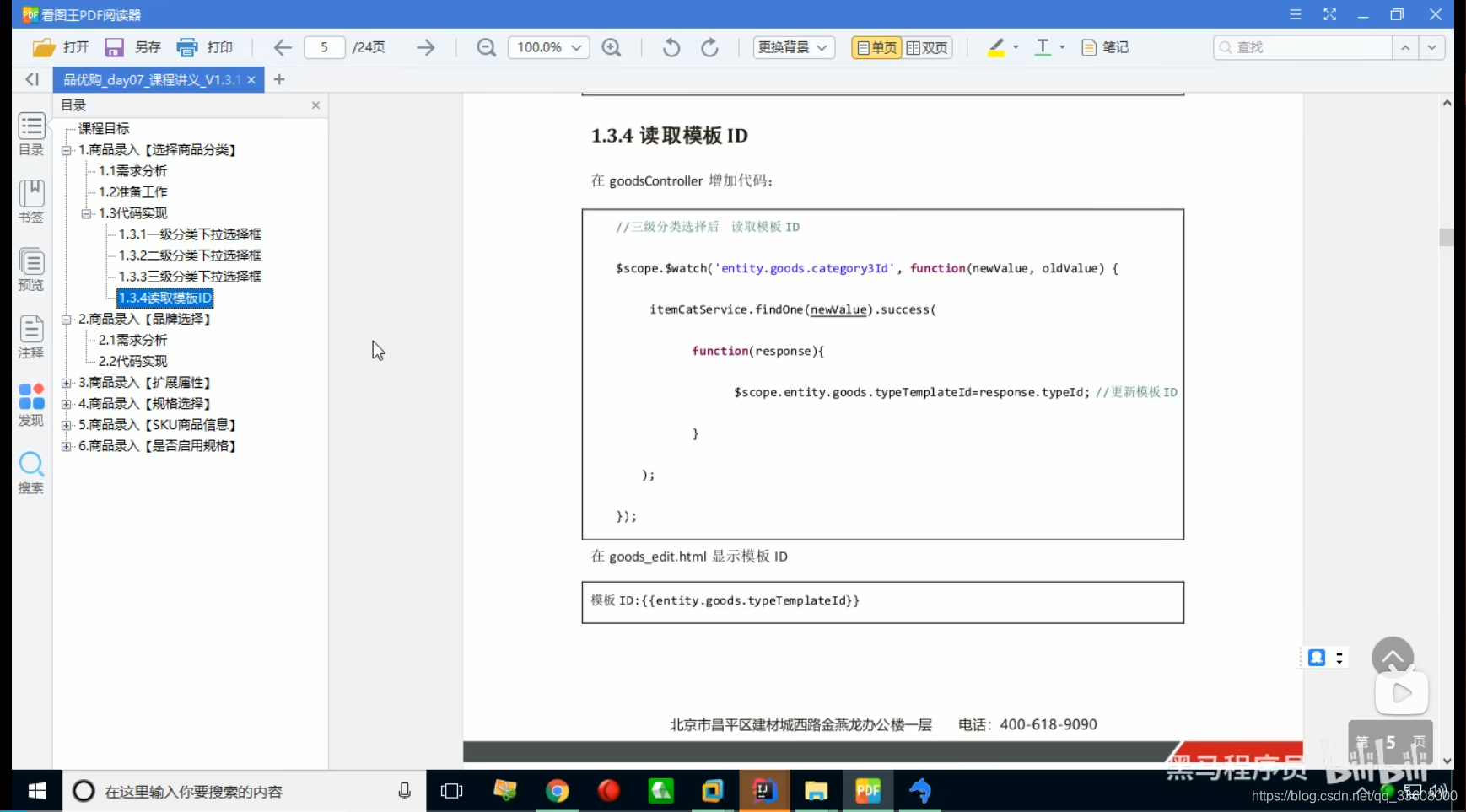1466x812 pixels.
Task: Find previous search result arrow
Action: [1405, 47]
